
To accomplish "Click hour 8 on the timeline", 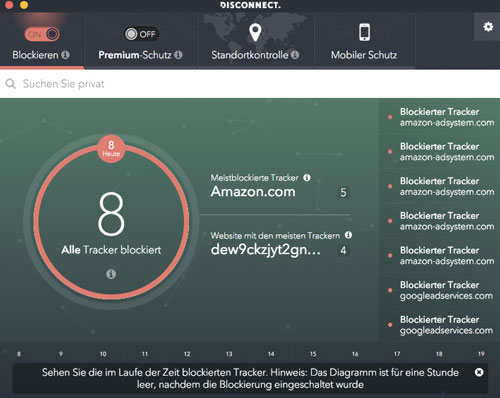I will tap(19, 354).
